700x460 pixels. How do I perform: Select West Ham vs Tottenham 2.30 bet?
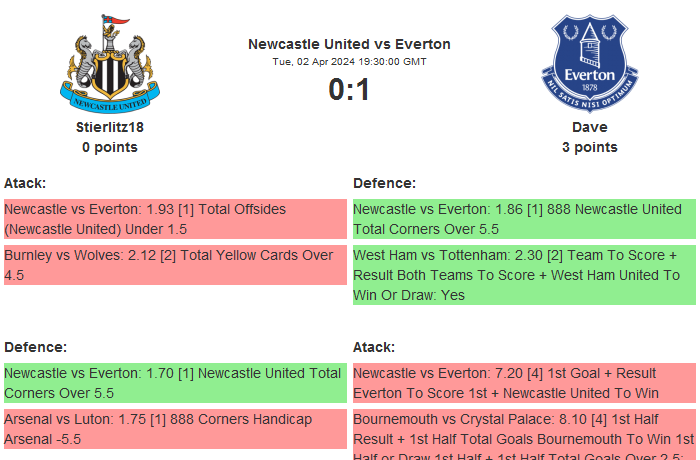tap(524, 275)
